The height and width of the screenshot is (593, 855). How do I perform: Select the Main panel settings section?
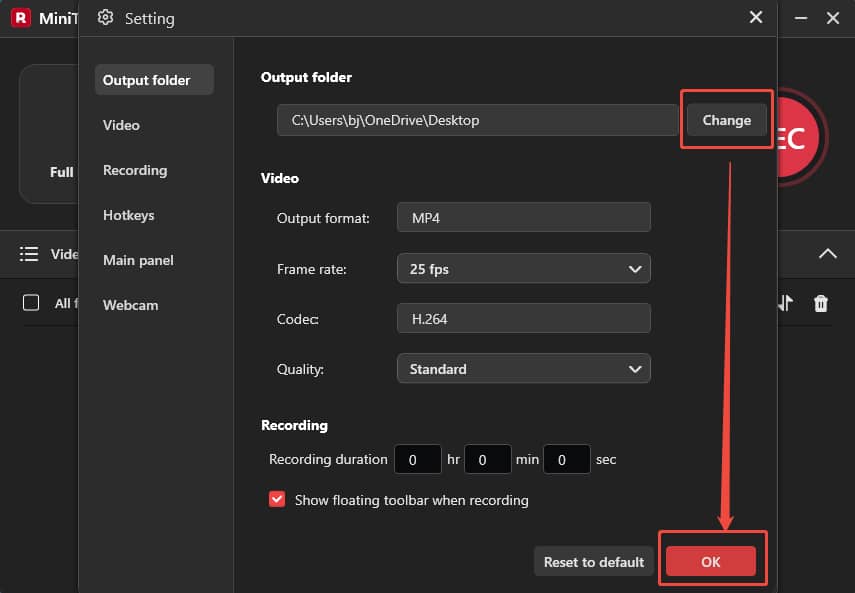pos(137,260)
